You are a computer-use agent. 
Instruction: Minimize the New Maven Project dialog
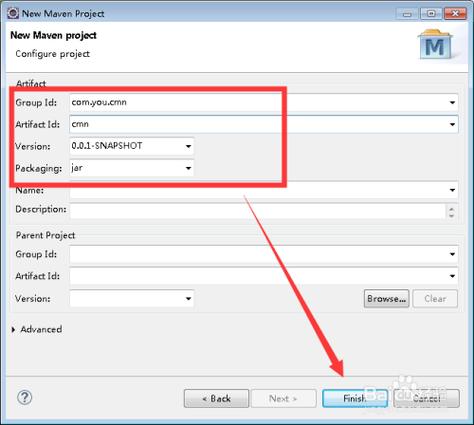(x=406, y=14)
